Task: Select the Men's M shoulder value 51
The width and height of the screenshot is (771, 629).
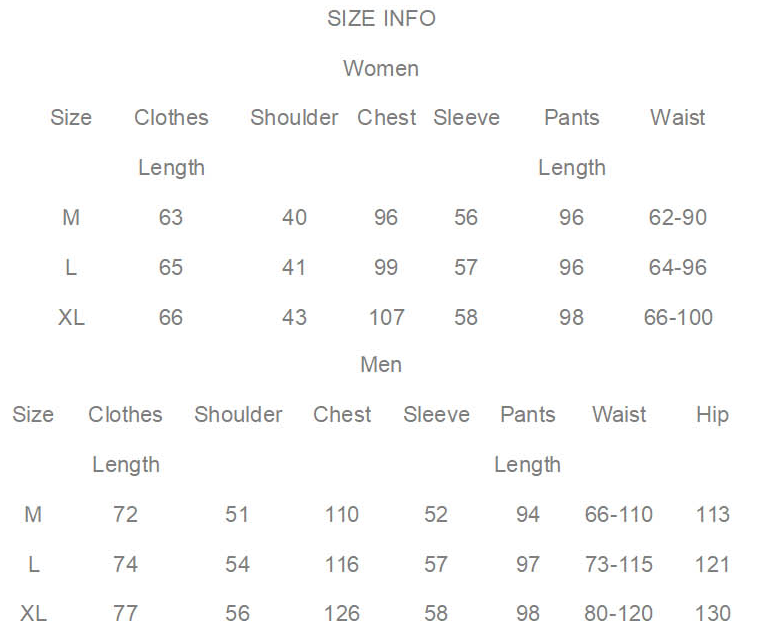Action: coord(237,515)
